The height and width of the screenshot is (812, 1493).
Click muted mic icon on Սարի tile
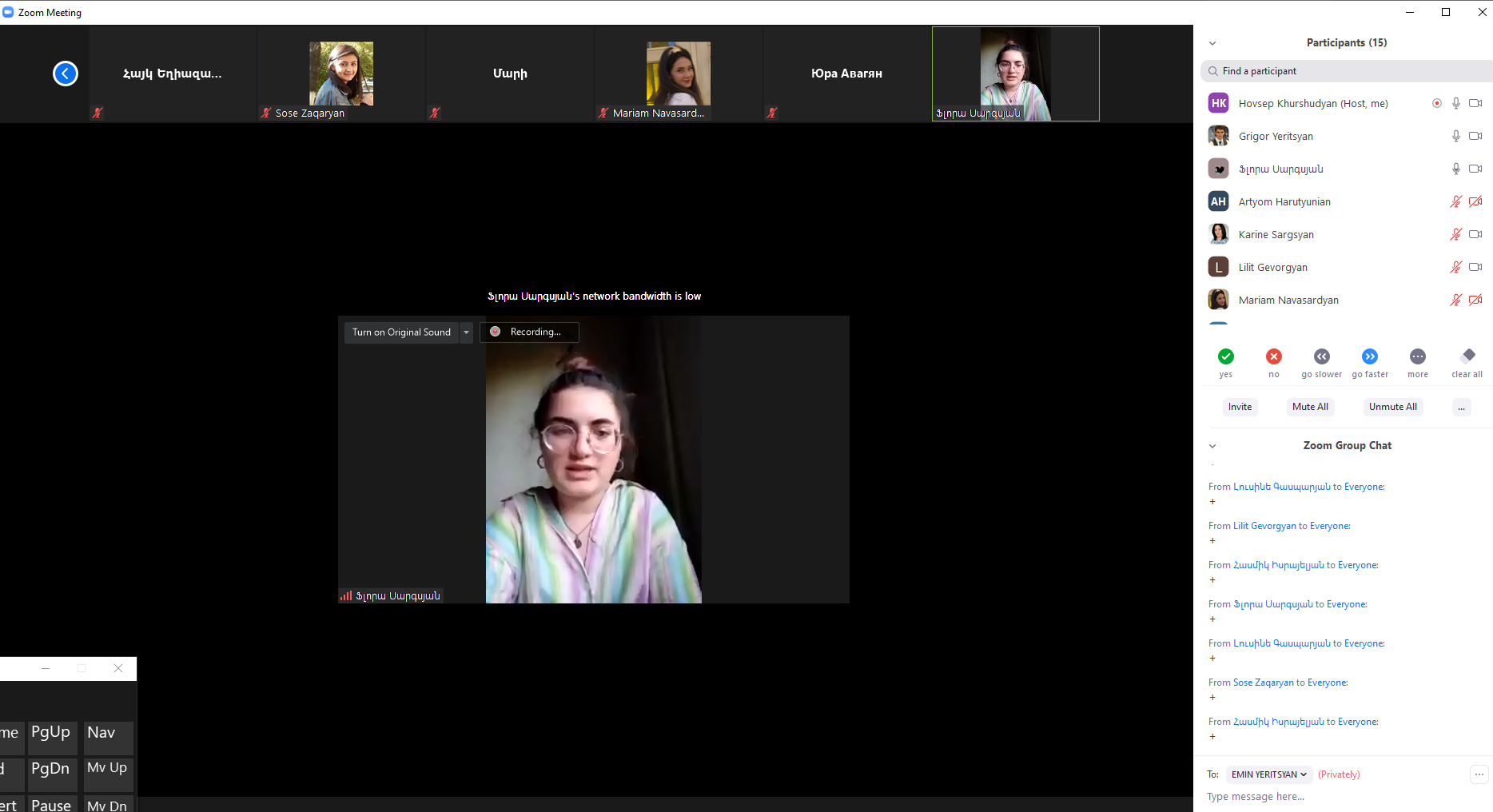point(435,113)
